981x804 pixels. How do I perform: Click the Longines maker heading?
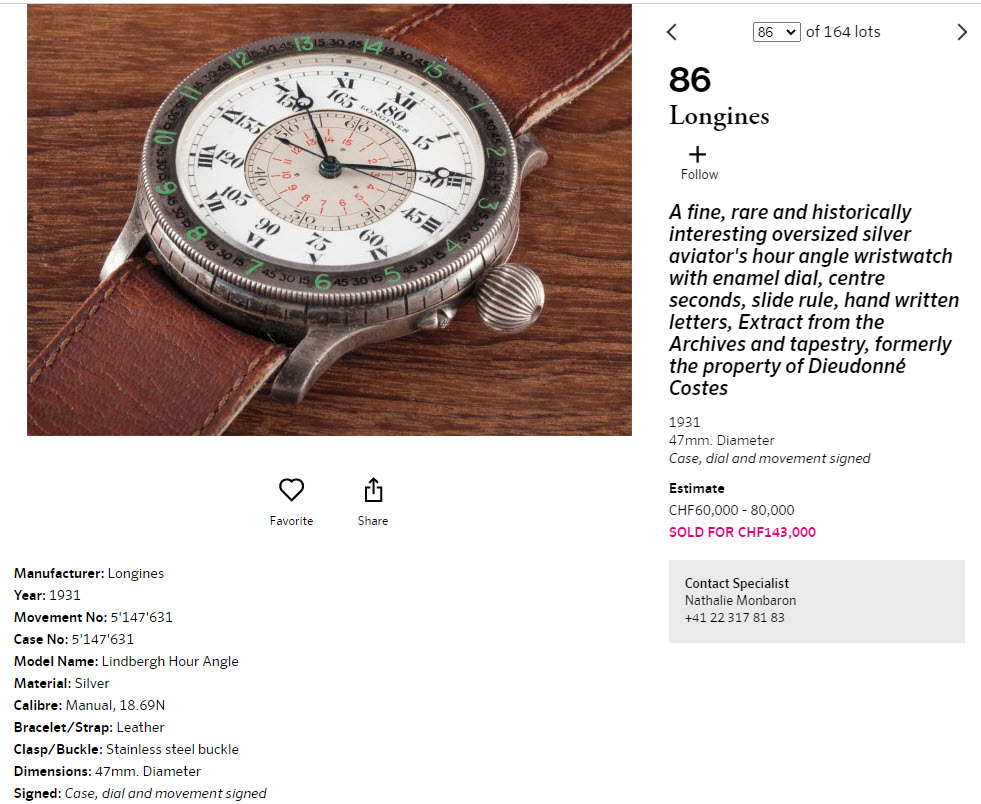[719, 116]
